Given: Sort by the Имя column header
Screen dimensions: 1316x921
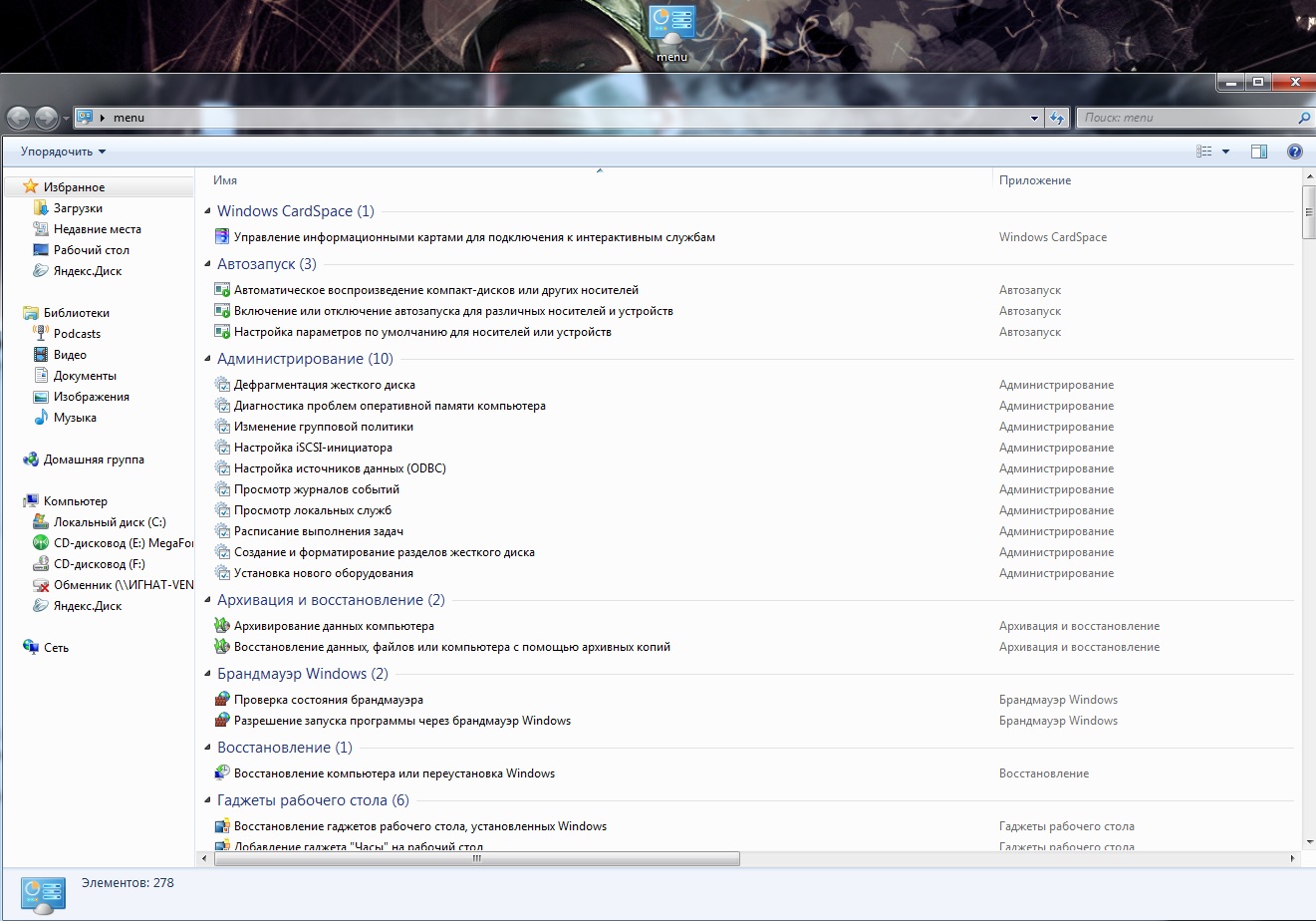Looking at the screenshot, I should 225,180.
